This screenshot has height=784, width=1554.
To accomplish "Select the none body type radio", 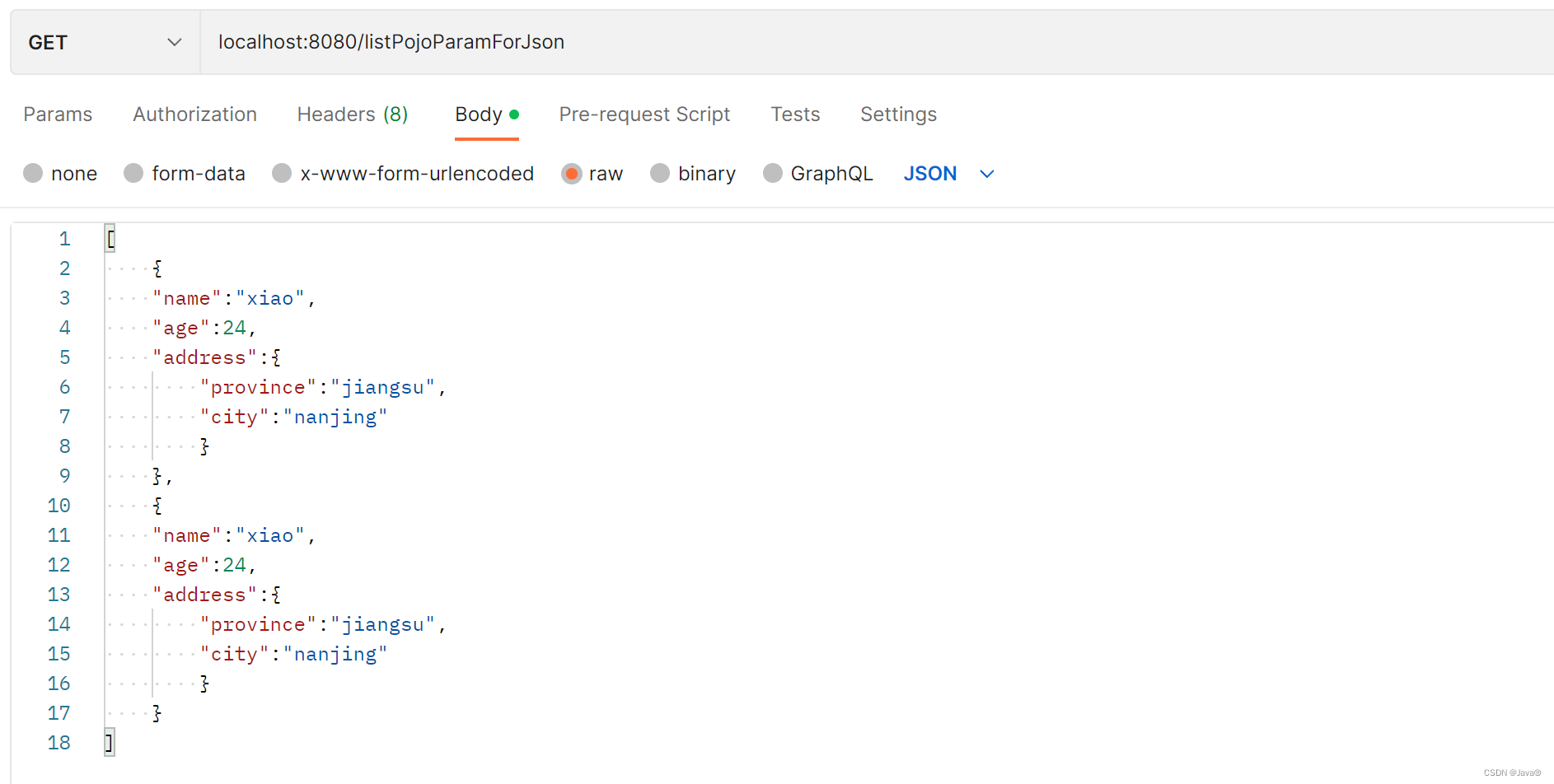I will 33,173.
